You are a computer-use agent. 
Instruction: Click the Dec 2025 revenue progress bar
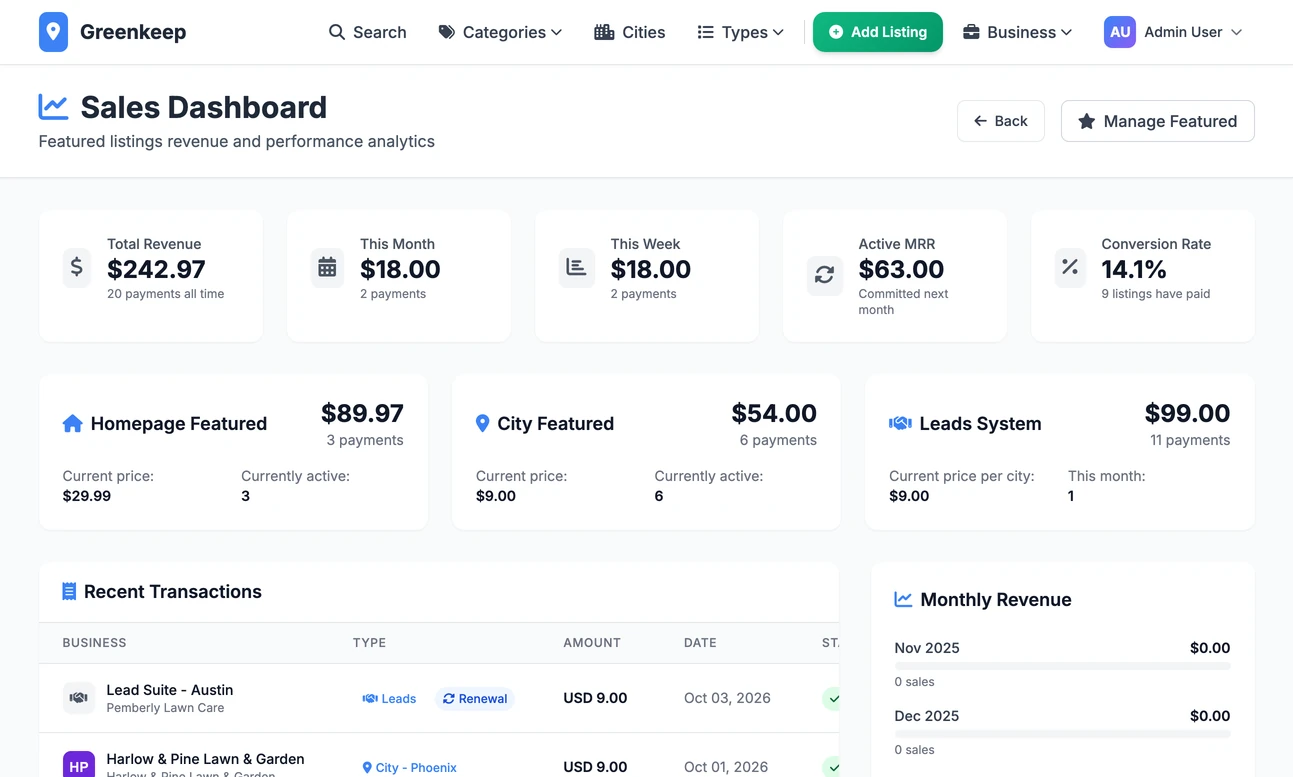(x=1062, y=734)
